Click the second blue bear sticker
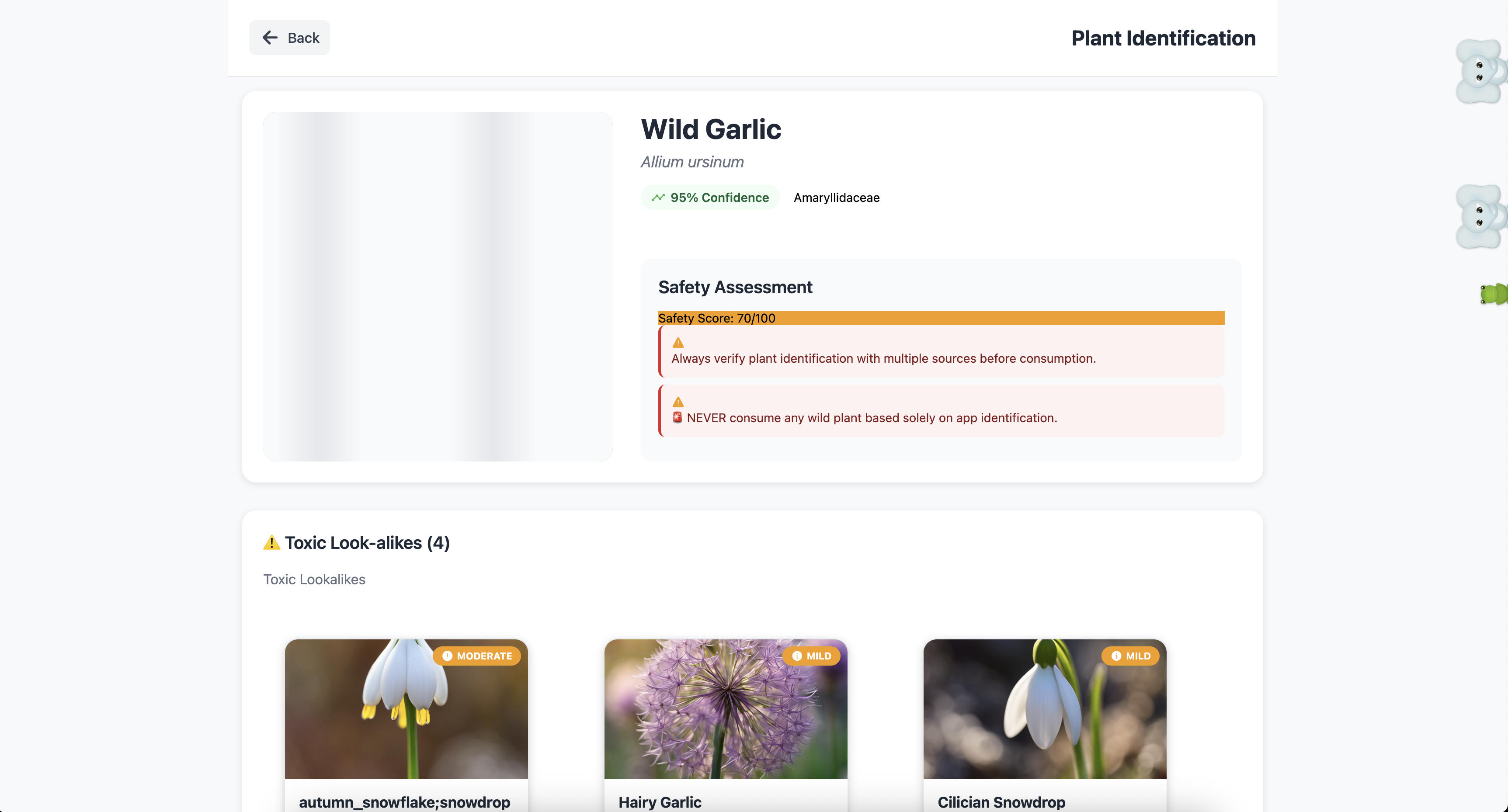 click(x=1480, y=217)
